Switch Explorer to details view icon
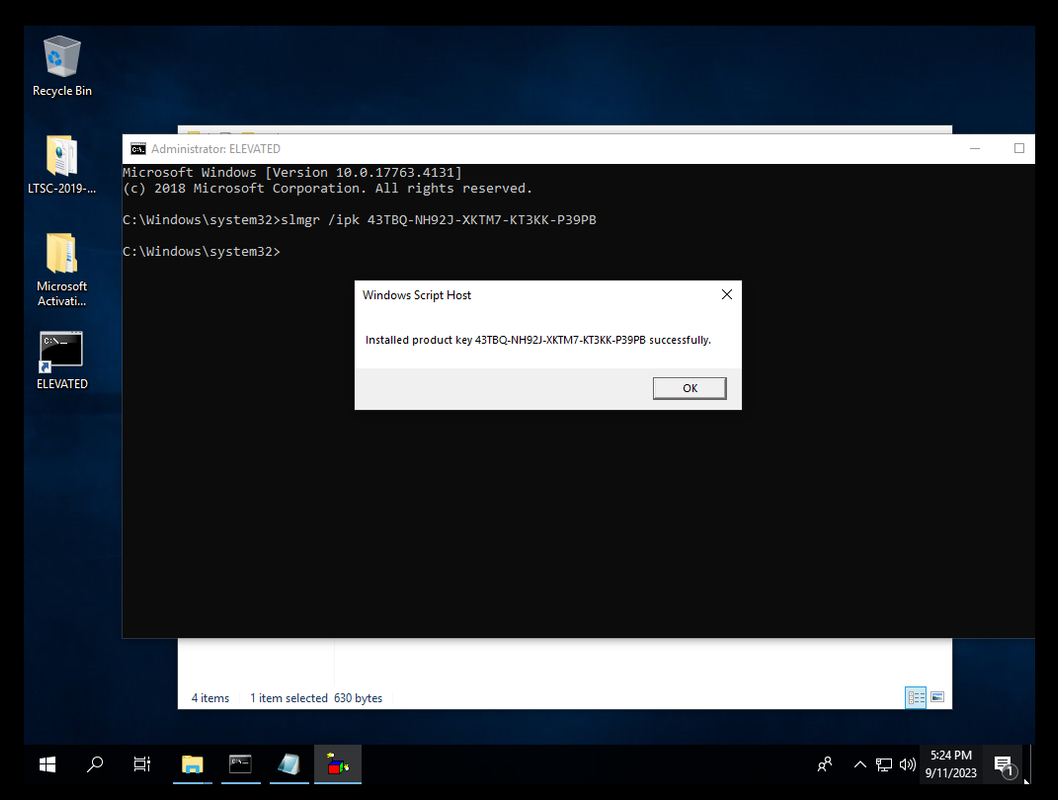Viewport: 1058px width, 800px height. tap(916, 697)
